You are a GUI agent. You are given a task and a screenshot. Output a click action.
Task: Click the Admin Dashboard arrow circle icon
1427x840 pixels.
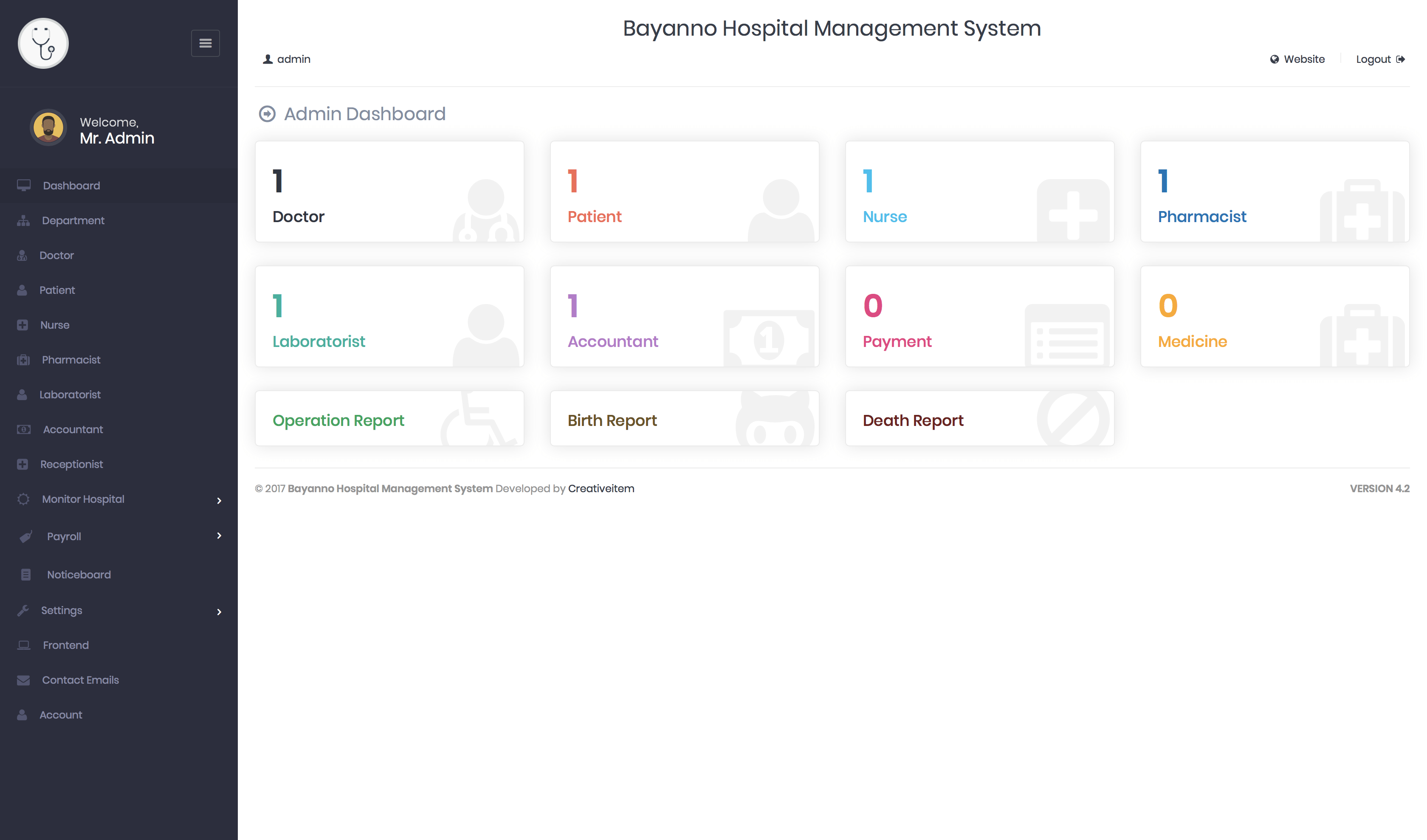pos(267,114)
